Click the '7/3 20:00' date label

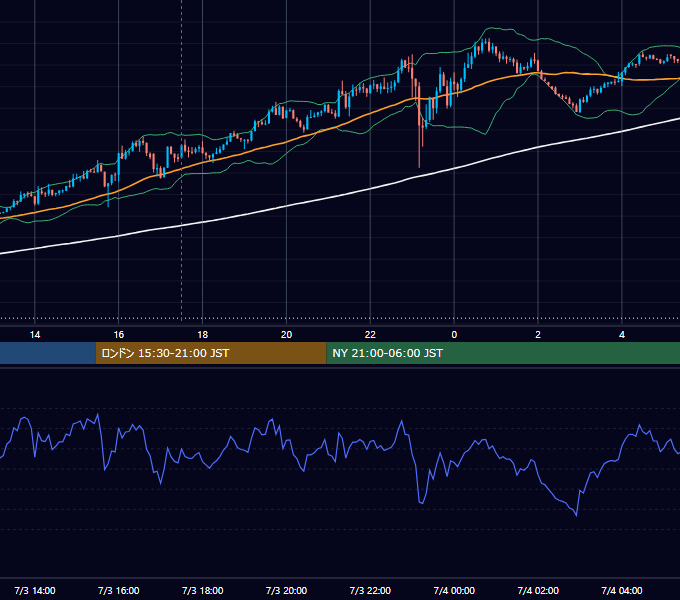click(286, 590)
